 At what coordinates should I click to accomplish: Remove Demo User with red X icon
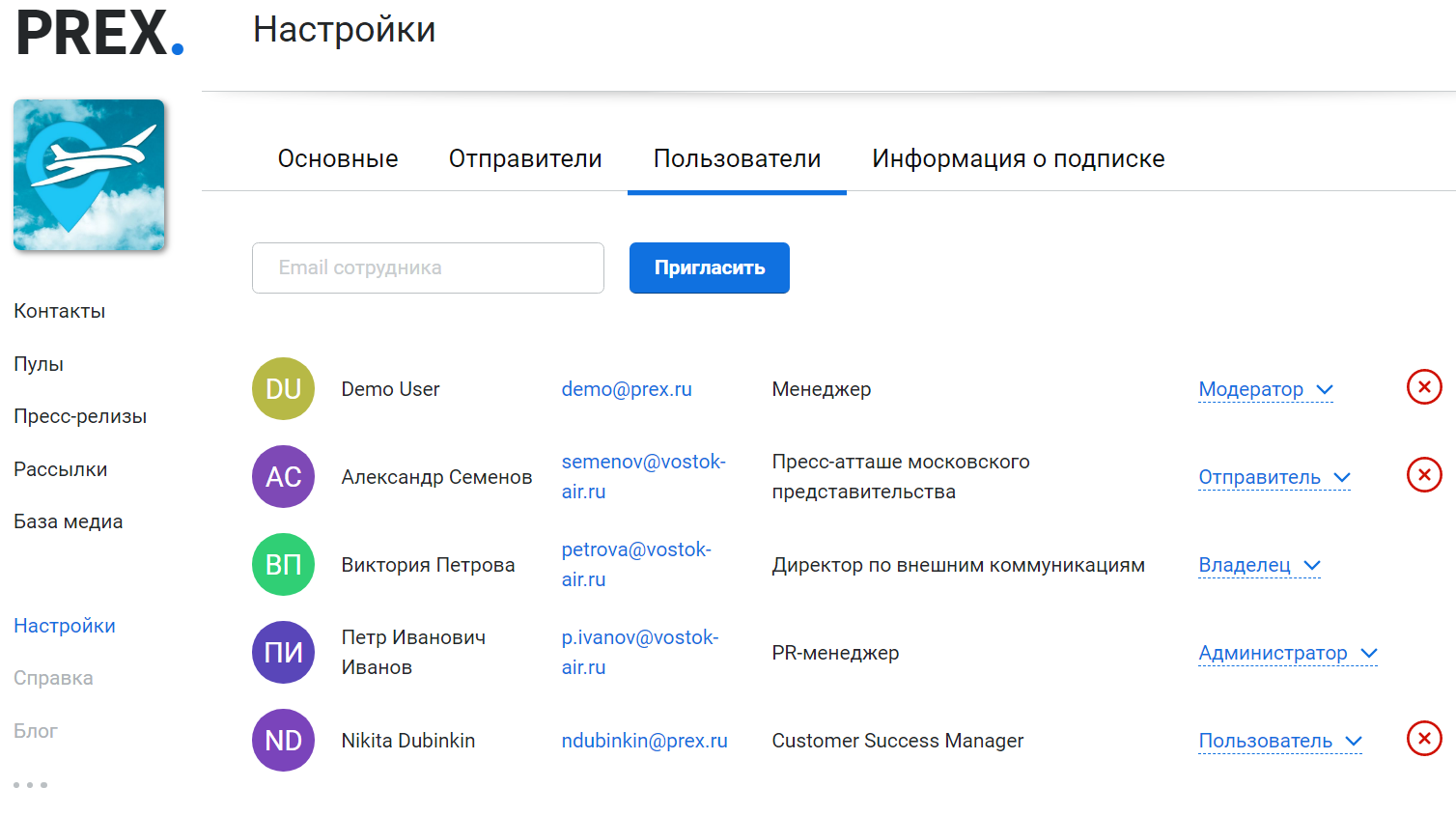coord(1423,387)
